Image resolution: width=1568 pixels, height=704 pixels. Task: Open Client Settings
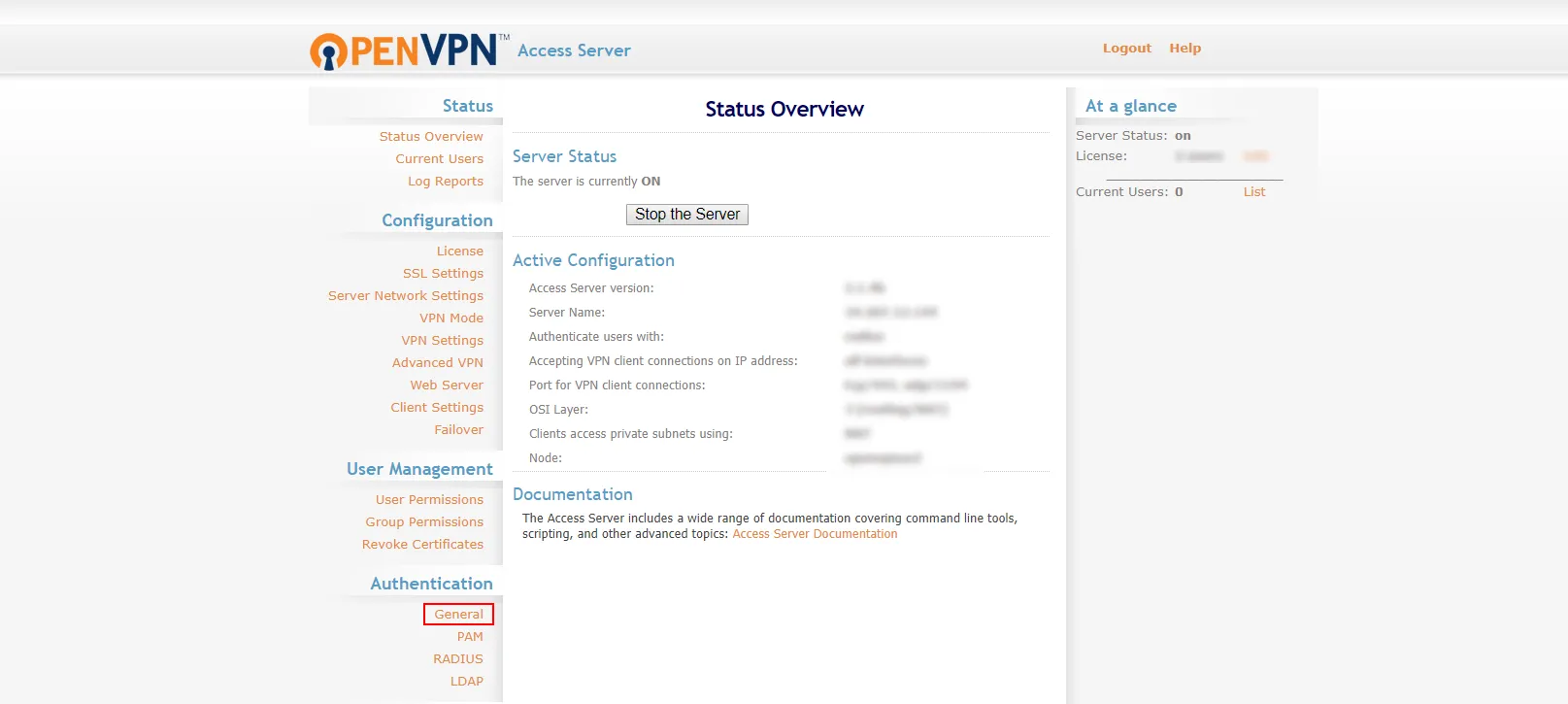pyautogui.click(x=437, y=408)
